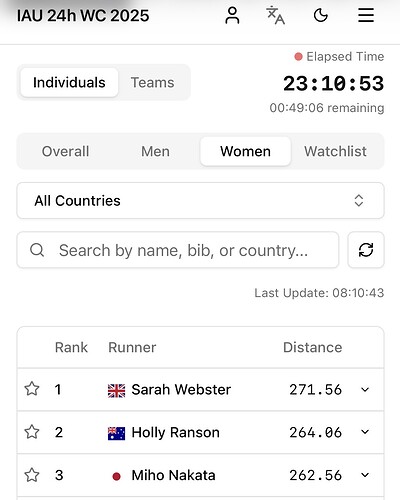Open the hamburger menu
The height and width of the screenshot is (500, 400).
[366, 15]
